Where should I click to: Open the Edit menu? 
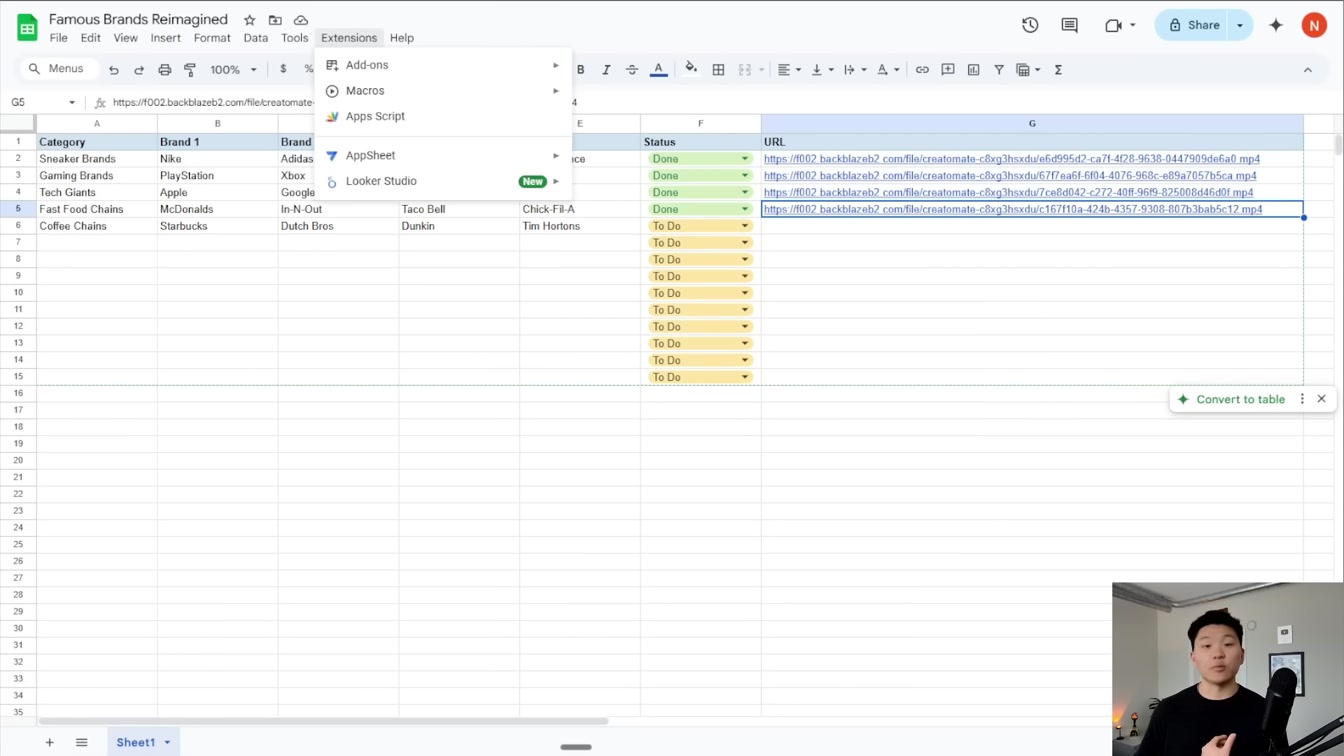(x=90, y=38)
